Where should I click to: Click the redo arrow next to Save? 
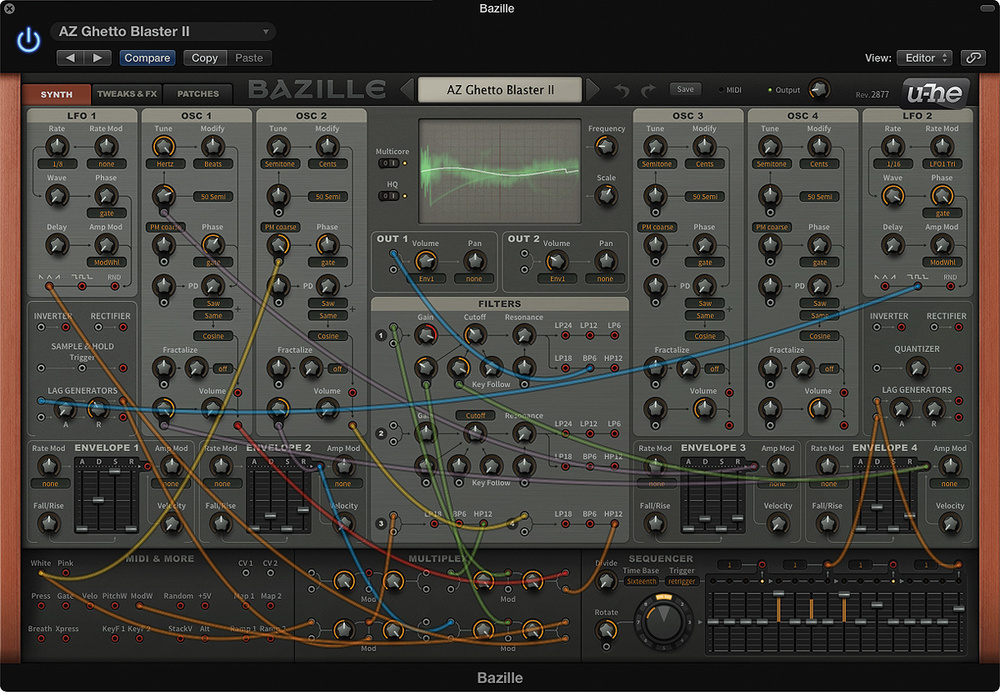648,90
